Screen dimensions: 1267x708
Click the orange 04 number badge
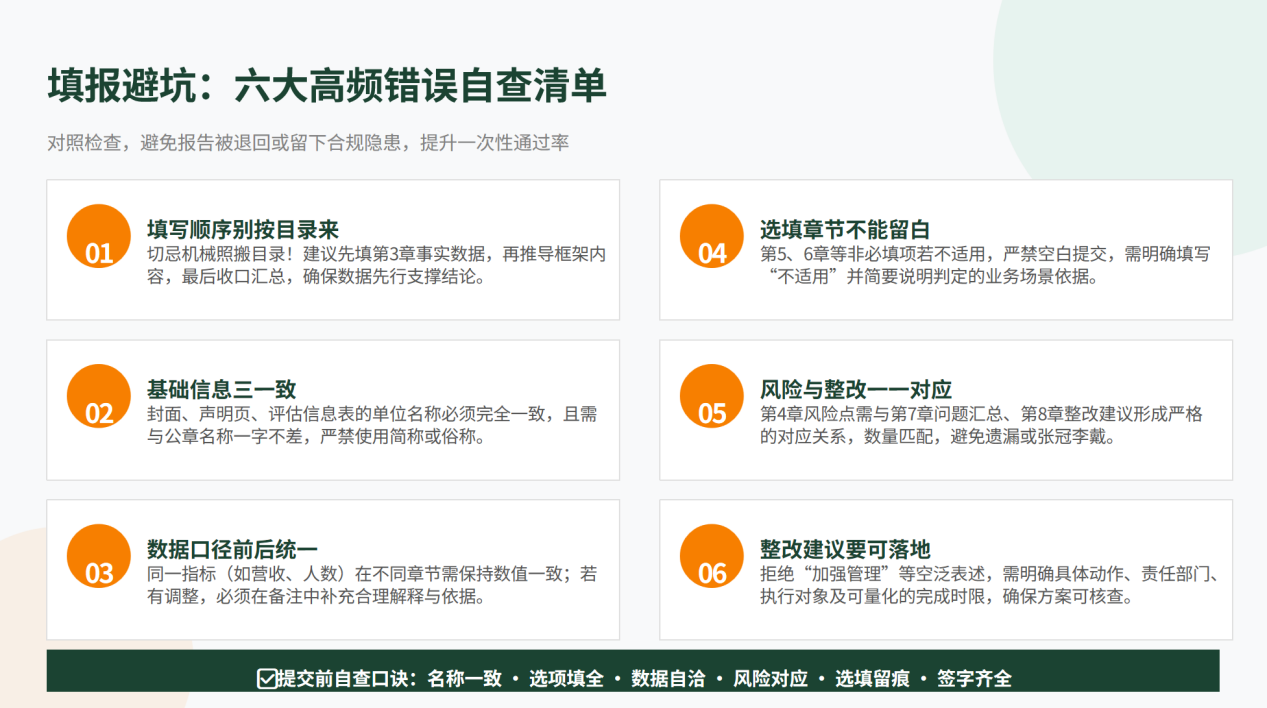coord(712,236)
